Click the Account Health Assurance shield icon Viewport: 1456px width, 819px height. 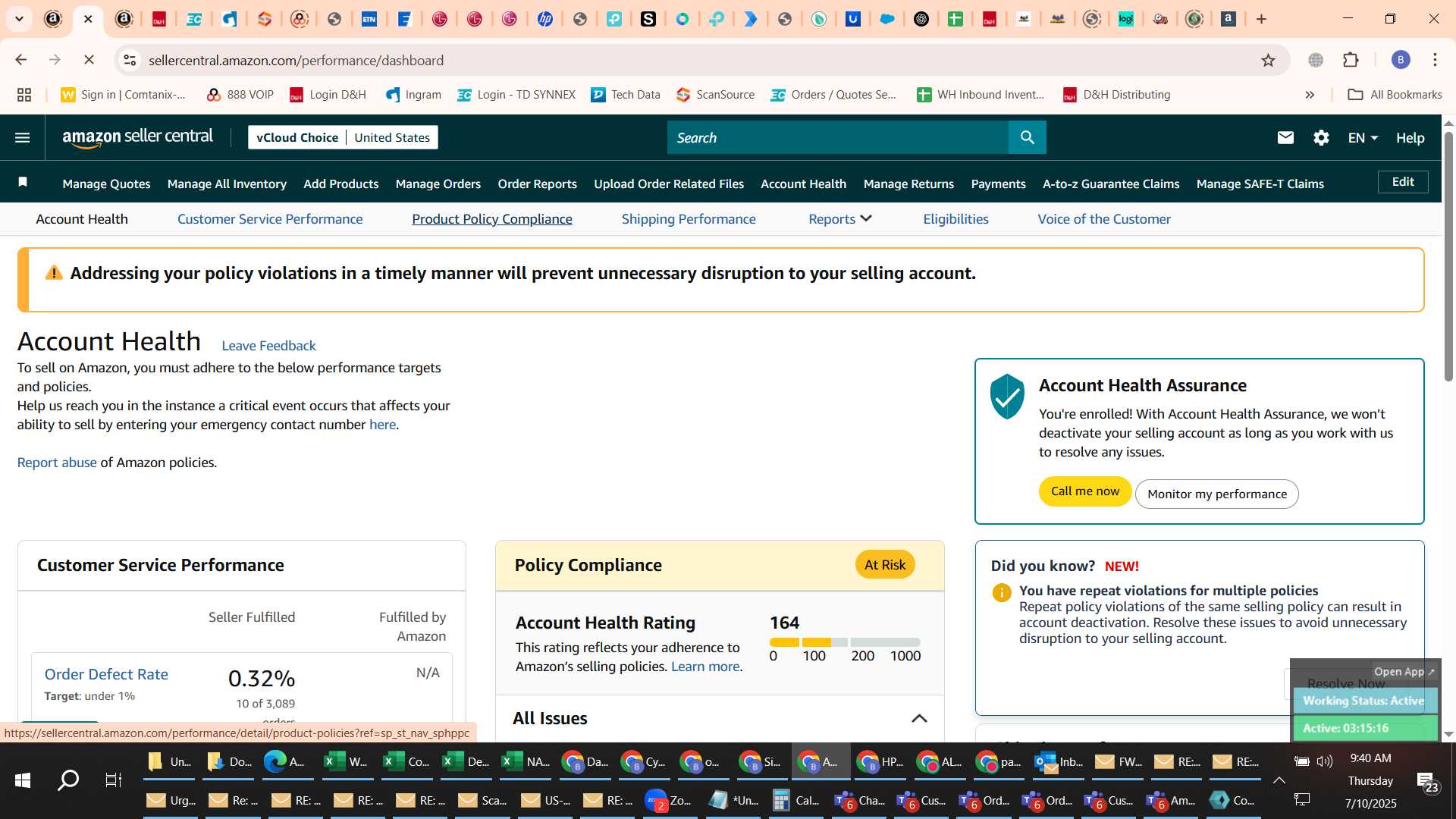[1007, 396]
